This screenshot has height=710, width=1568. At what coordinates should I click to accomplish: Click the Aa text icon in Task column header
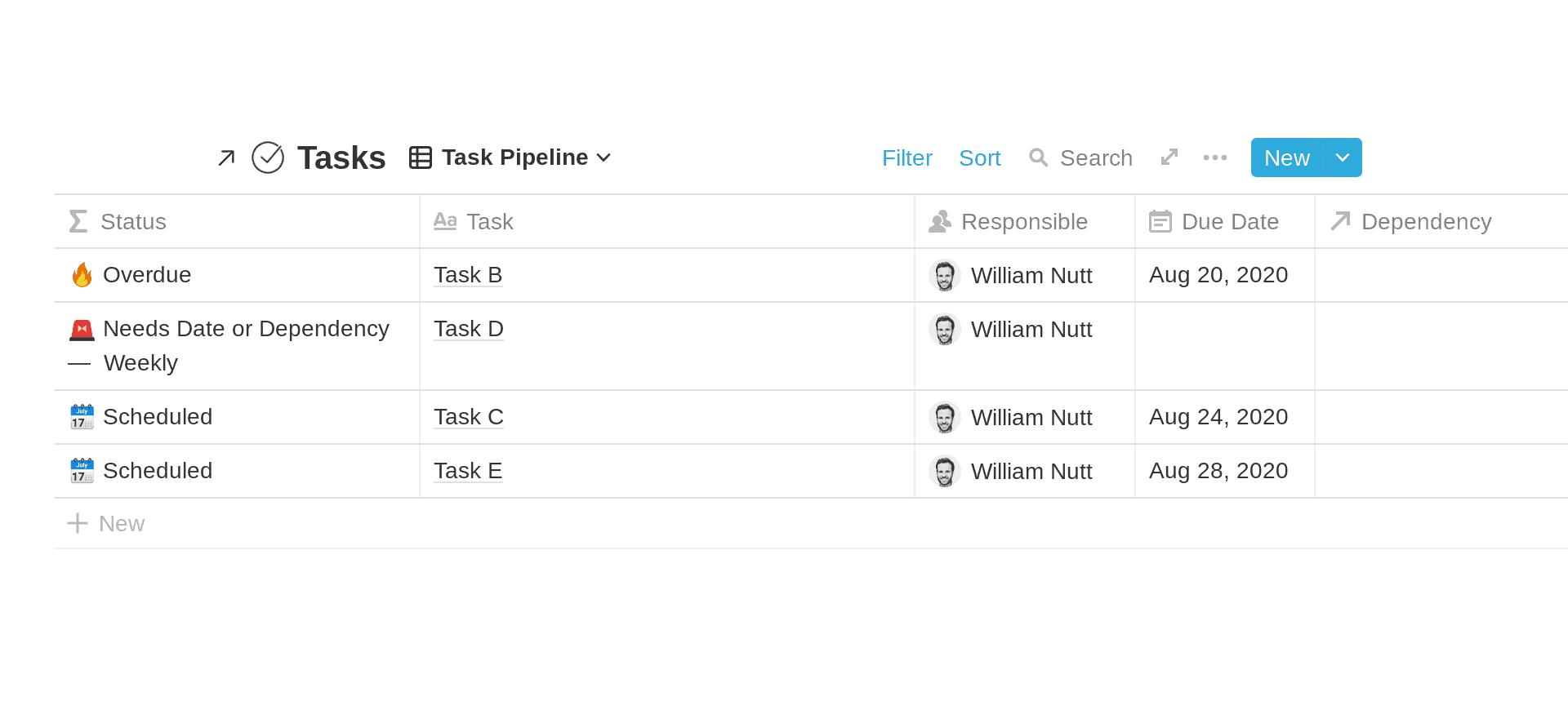pyautogui.click(x=445, y=221)
